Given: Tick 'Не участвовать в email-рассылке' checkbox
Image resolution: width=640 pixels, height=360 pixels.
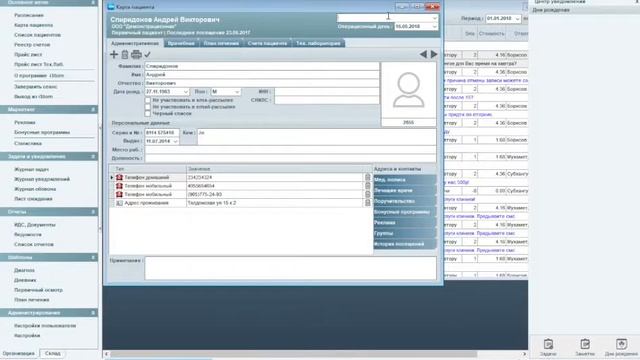Looking at the screenshot, I should tap(148, 107).
